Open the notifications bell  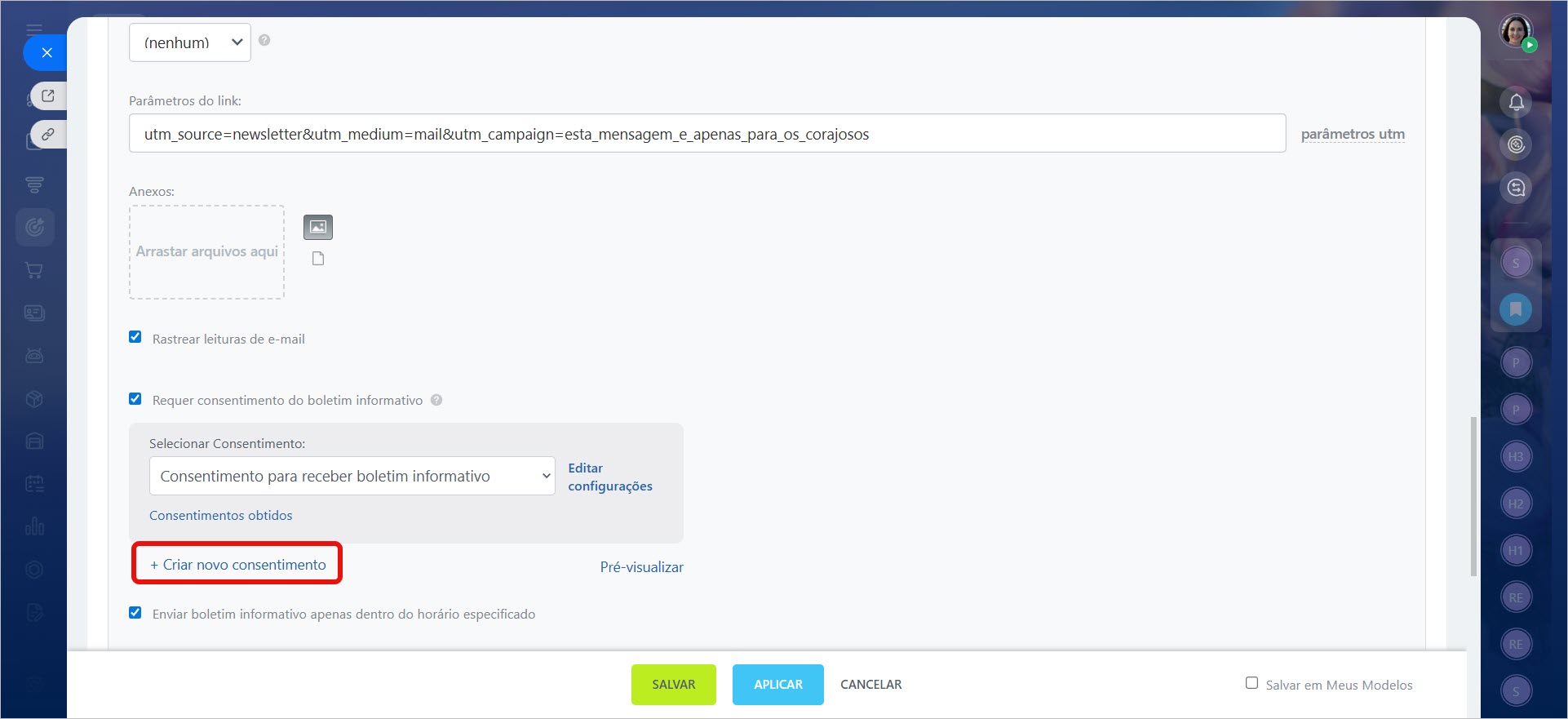[1516, 102]
